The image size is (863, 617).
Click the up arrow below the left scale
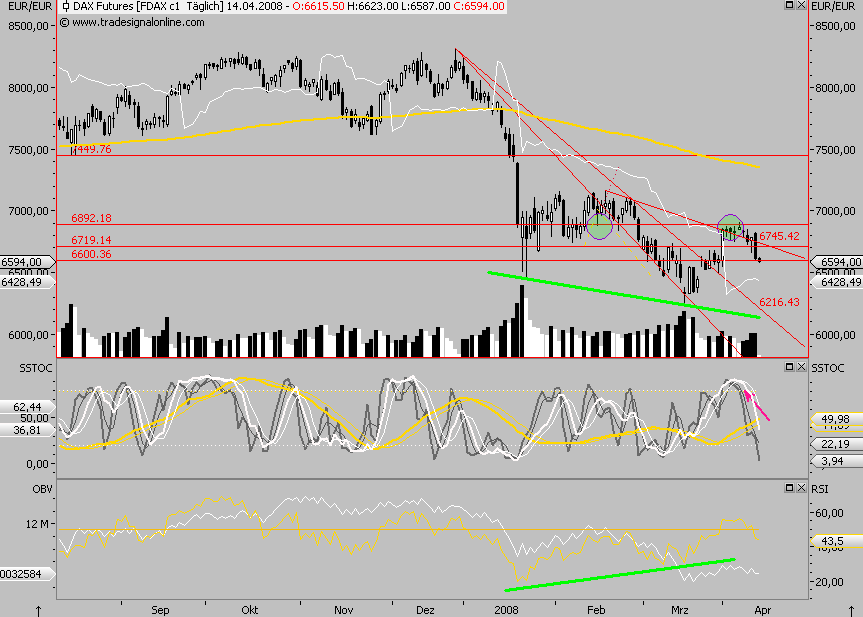click(x=39, y=611)
